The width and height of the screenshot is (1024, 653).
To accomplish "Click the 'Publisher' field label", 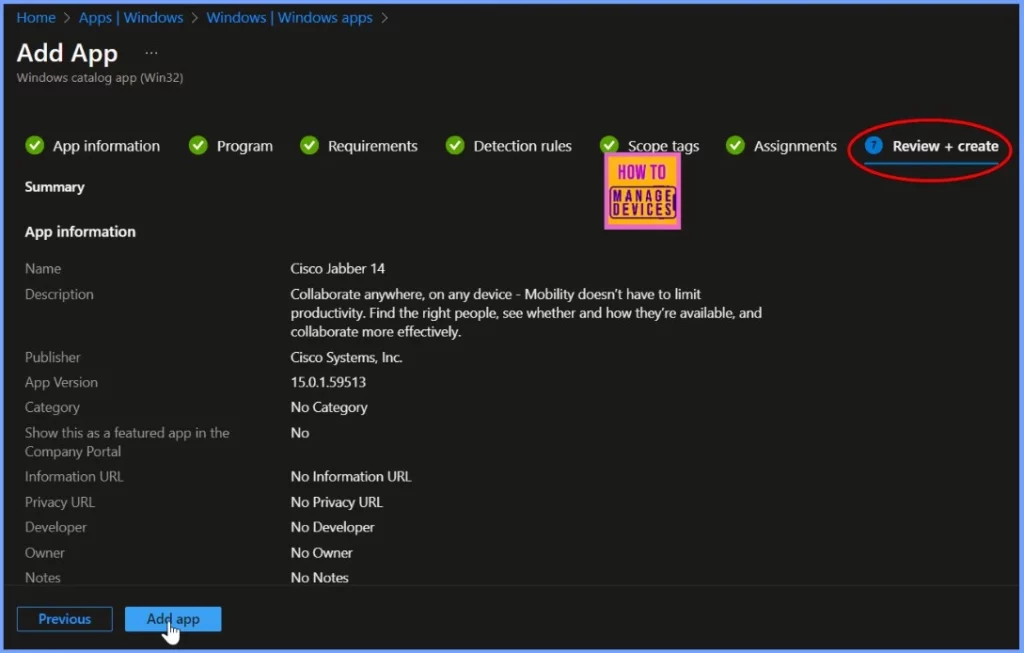I will (x=52, y=357).
